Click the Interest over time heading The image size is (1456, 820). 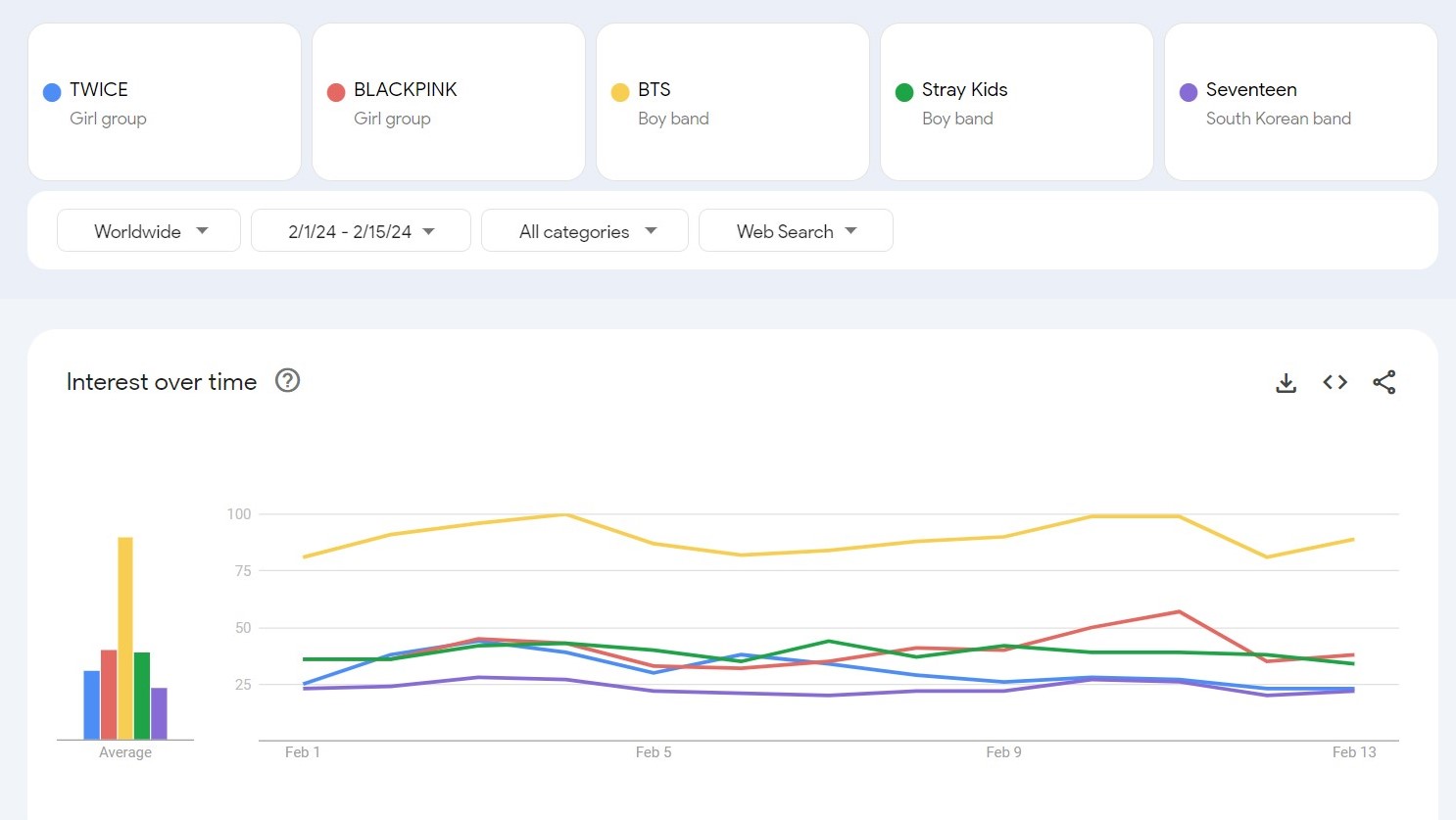(162, 382)
